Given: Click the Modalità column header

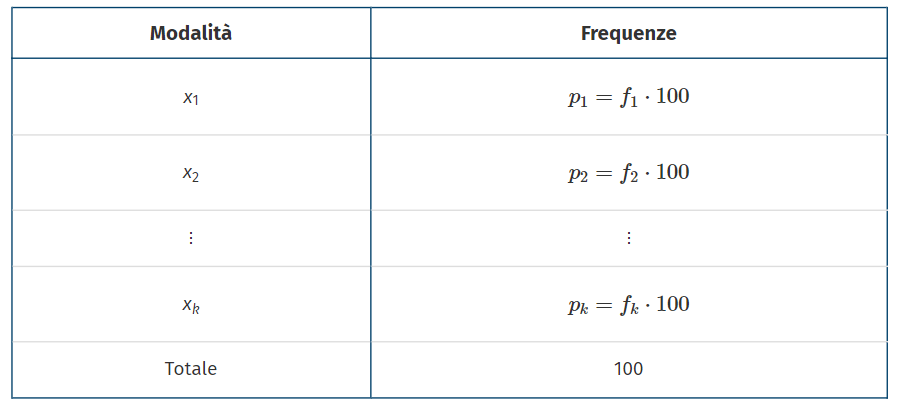Looking at the screenshot, I should pos(190,33).
